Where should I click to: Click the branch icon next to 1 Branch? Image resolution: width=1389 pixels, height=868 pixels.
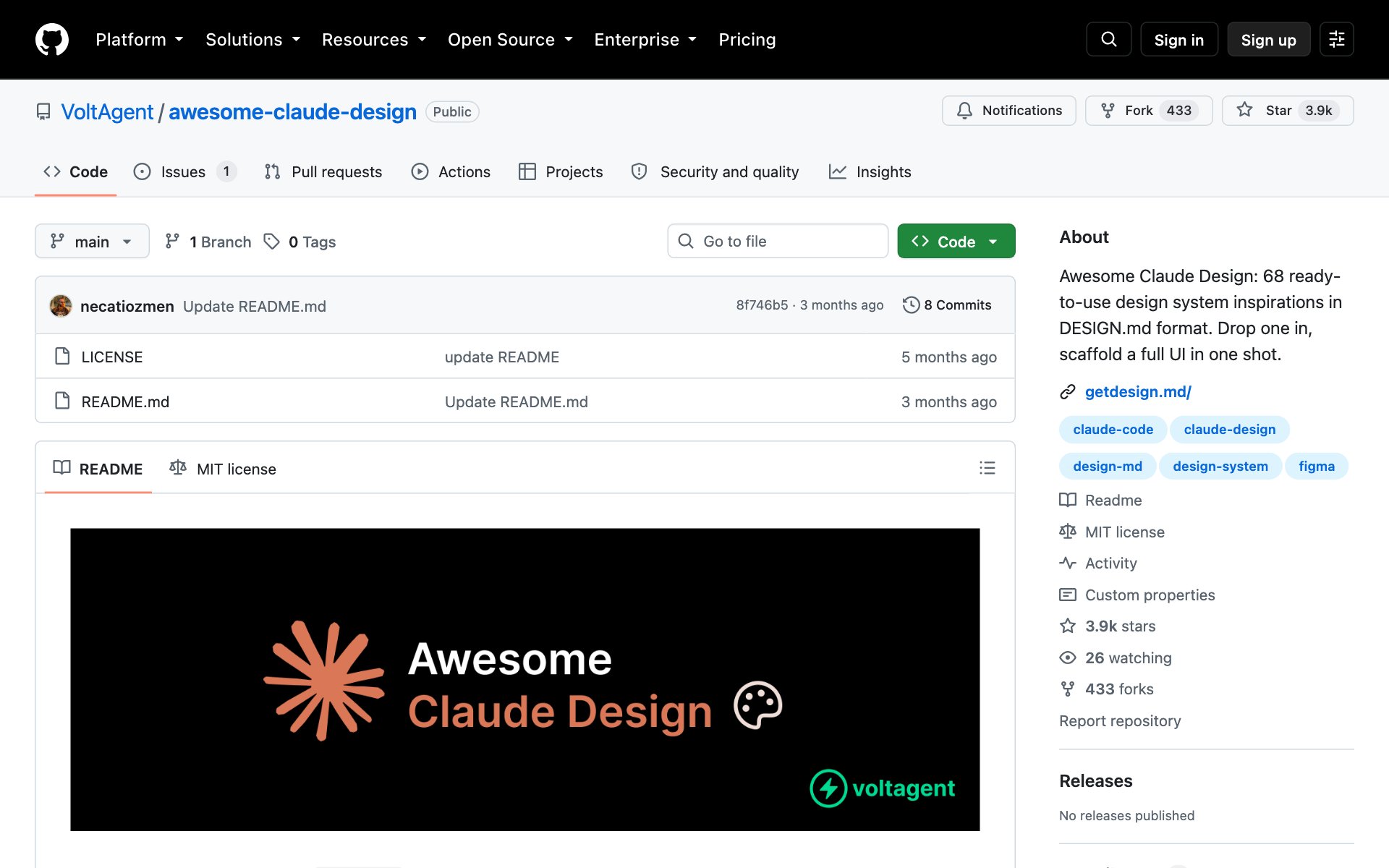[172, 241]
